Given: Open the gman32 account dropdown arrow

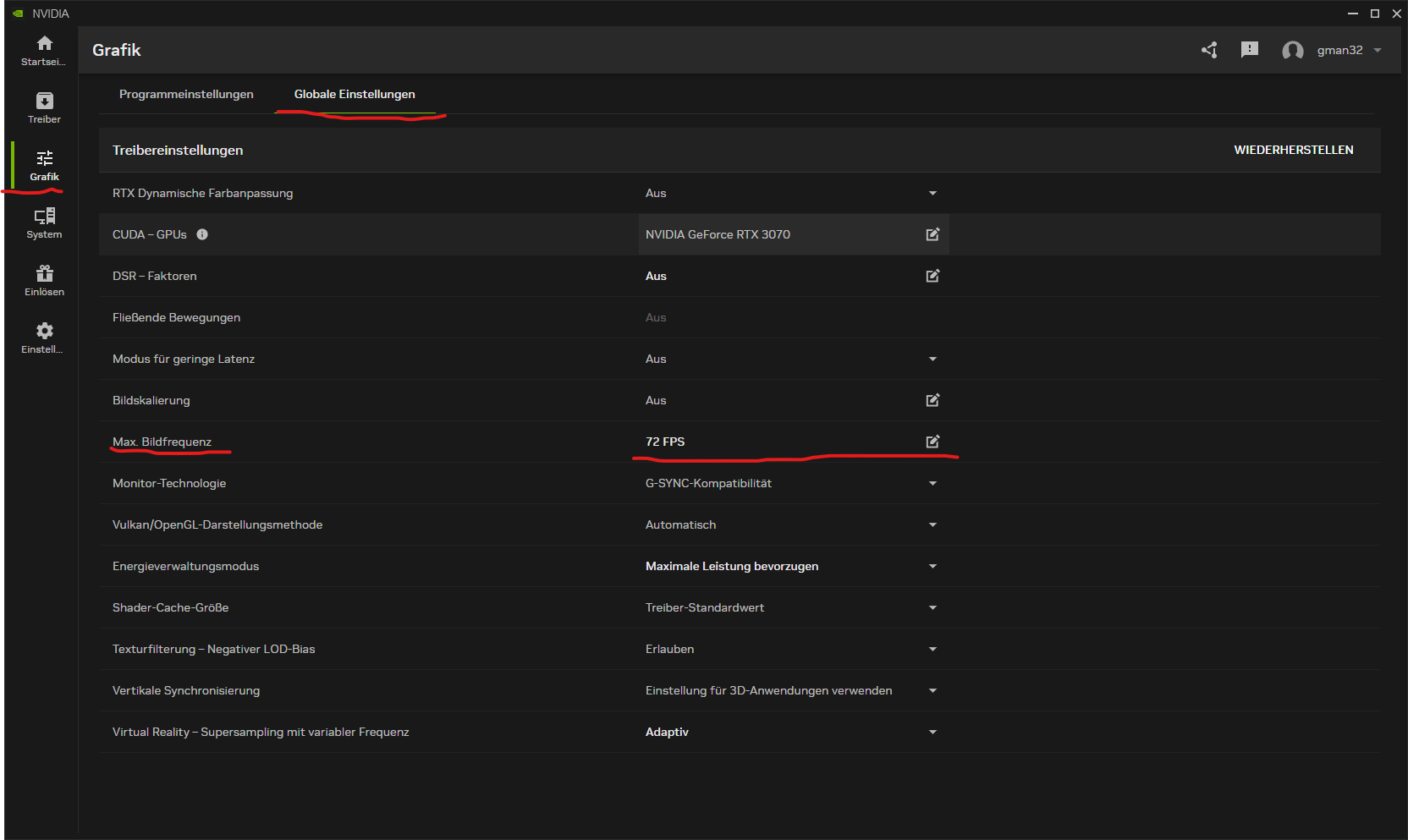Looking at the screenshot, I should pos(1378,50).
